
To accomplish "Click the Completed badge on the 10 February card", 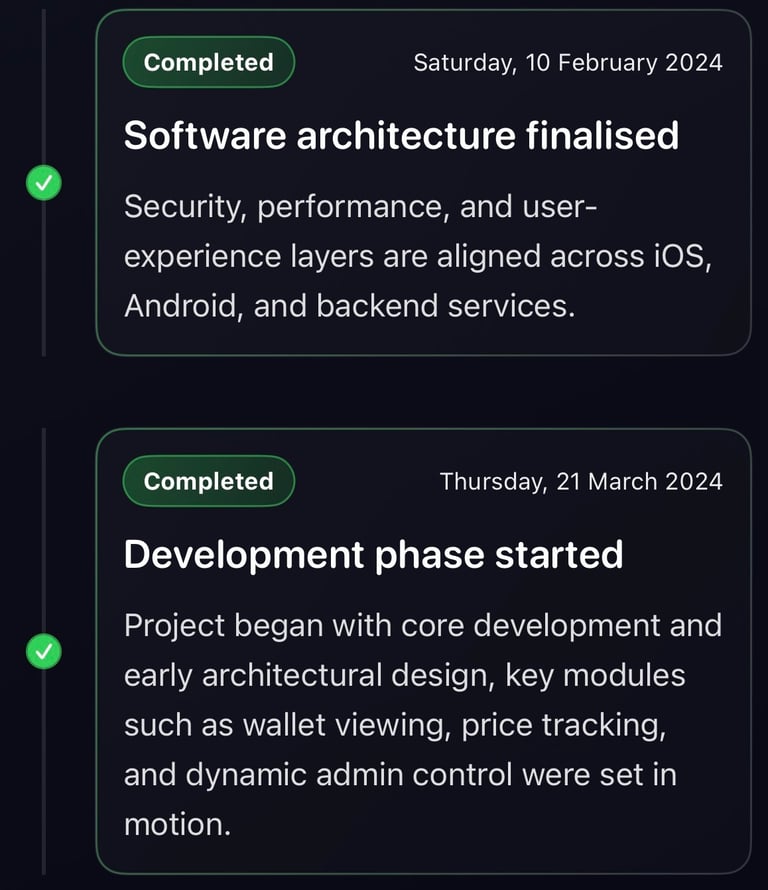I will (208, 63).
